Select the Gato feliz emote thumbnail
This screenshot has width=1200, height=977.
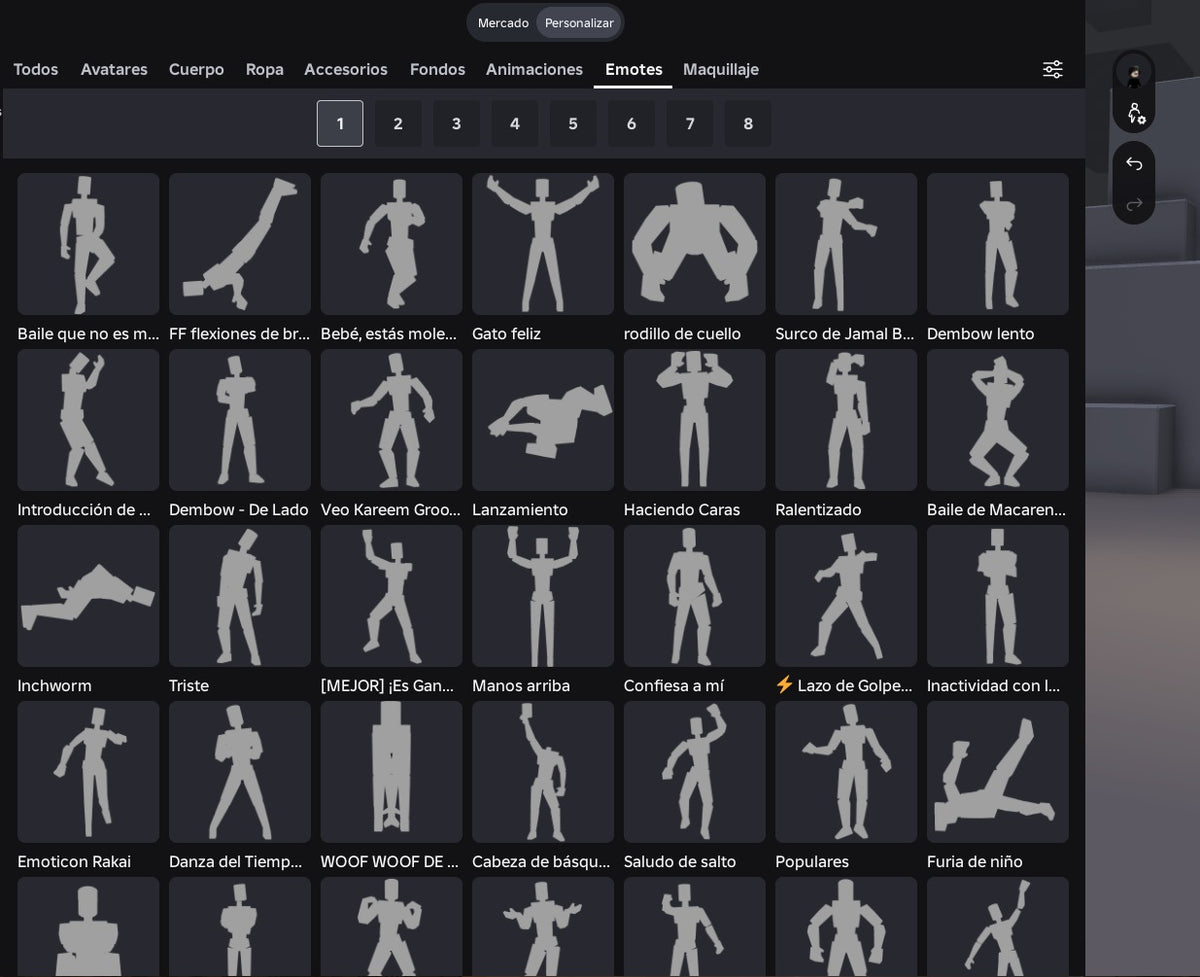[543, 244]
